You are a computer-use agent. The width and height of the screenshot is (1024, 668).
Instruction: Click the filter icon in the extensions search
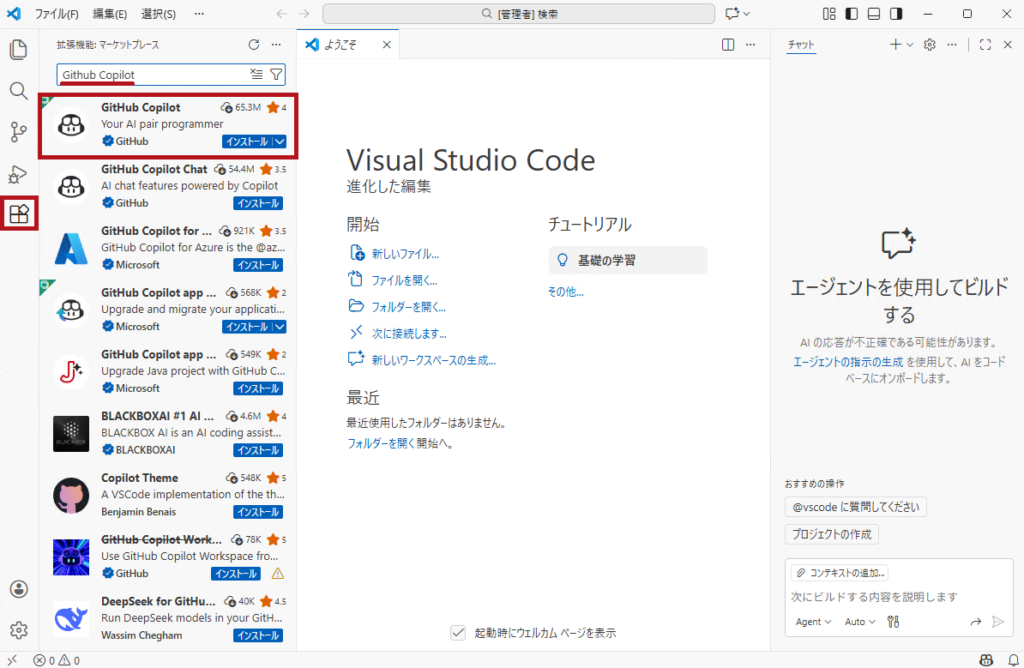click(276, 75)
